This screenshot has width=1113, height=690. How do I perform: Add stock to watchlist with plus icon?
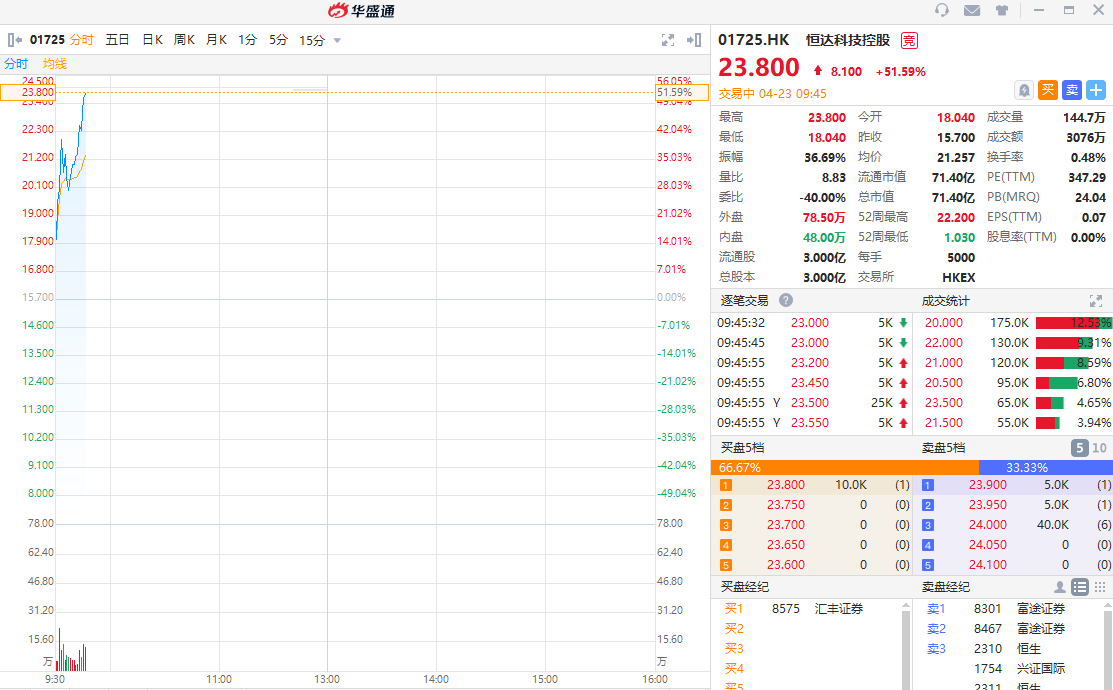[1096, 90]
